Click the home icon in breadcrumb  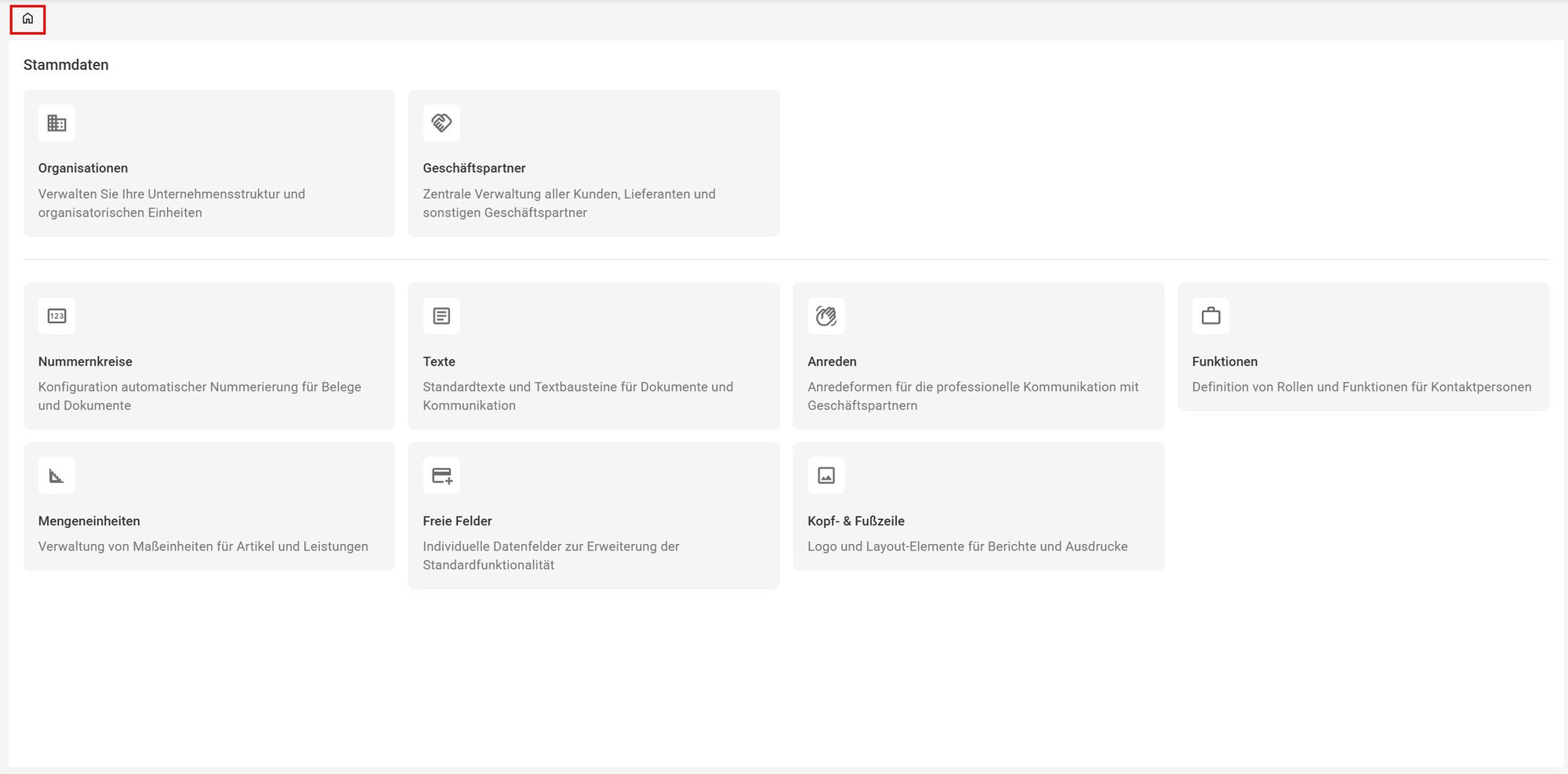coord(27,19)
